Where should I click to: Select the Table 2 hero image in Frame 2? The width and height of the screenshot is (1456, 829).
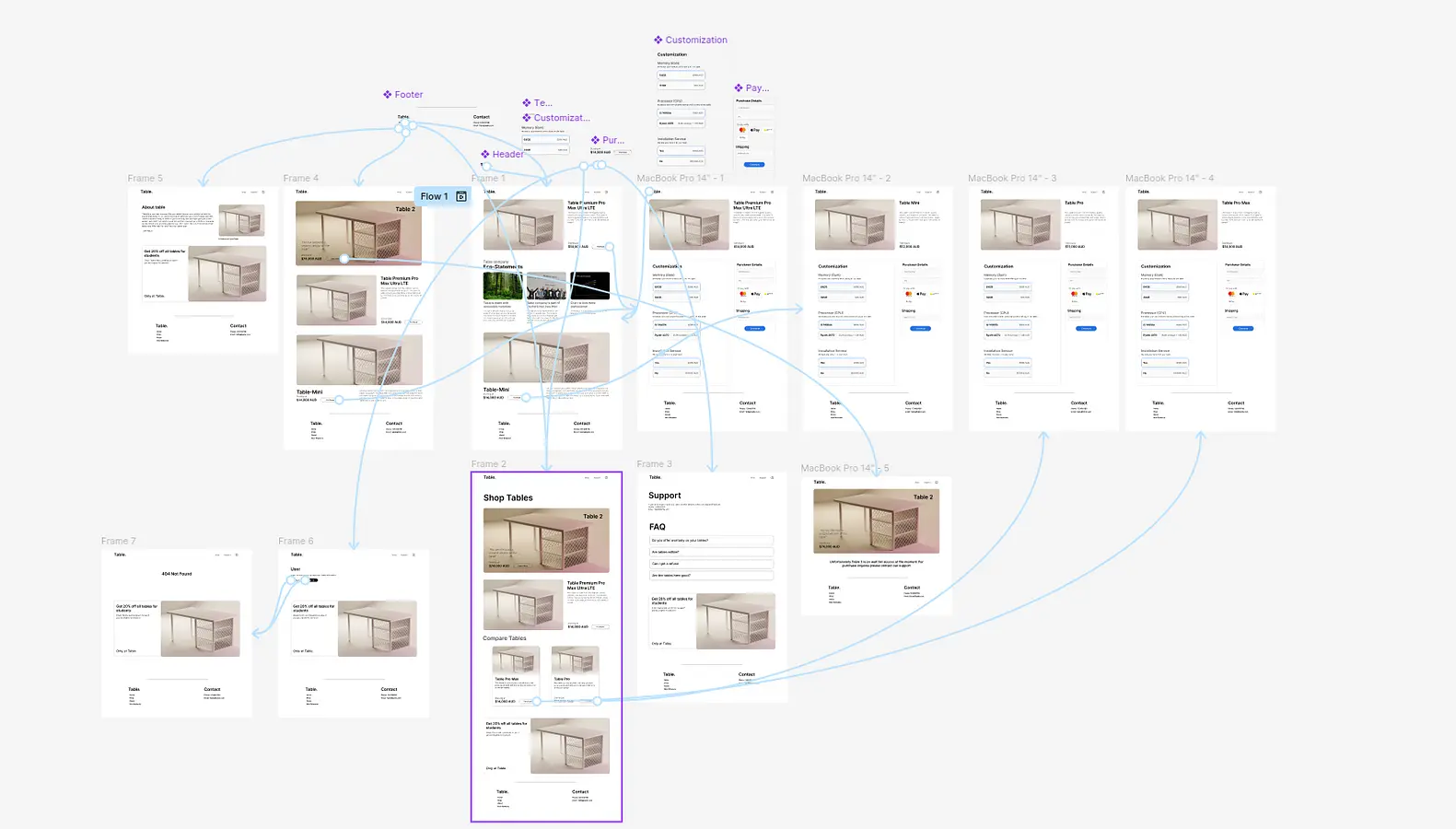tap(546, 541)
